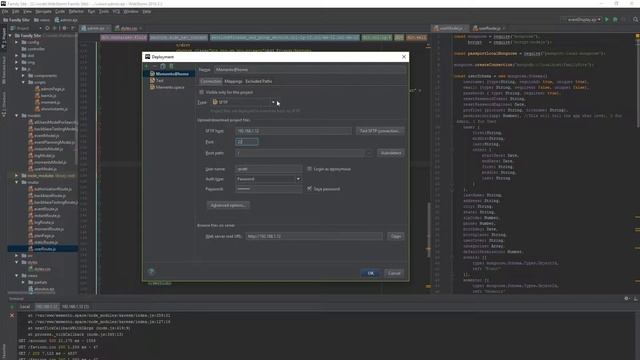Viewport: 640px width, 360px height.
Task: Expand the config folder in Project tree
Action: 17,42
